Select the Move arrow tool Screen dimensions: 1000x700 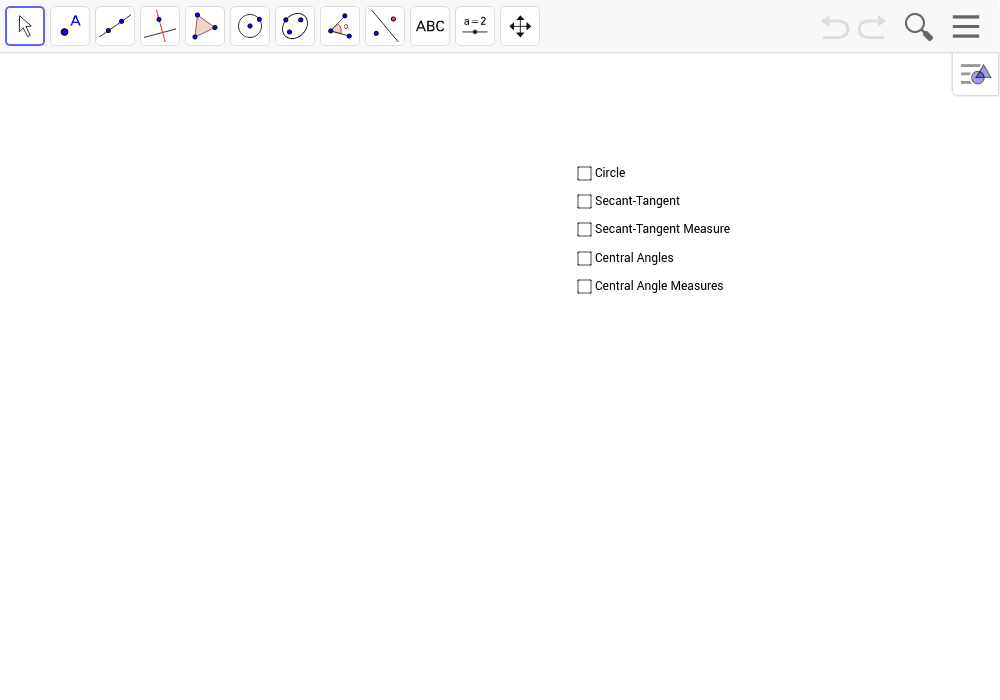25,26
